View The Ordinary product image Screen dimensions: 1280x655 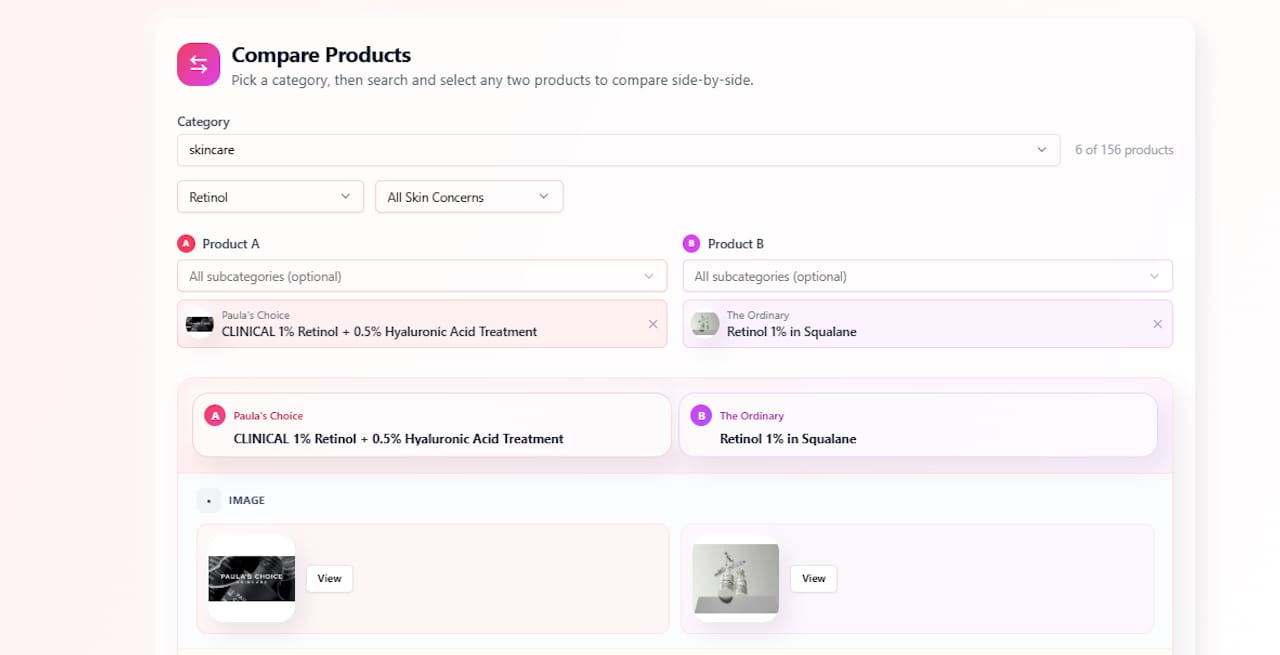click(814, 579)
